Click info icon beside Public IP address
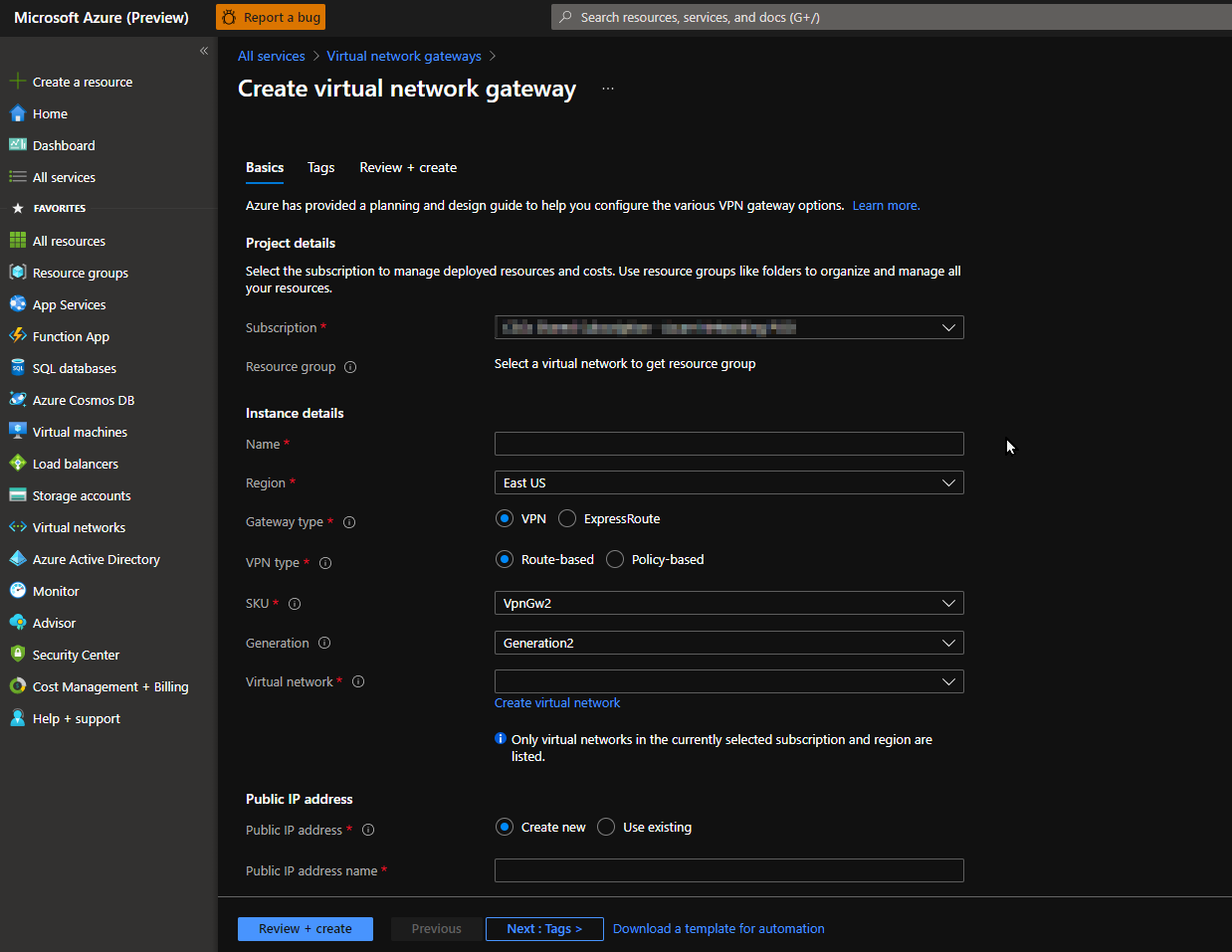Screen dimensions: 1232x952 [x=368, y=830]
